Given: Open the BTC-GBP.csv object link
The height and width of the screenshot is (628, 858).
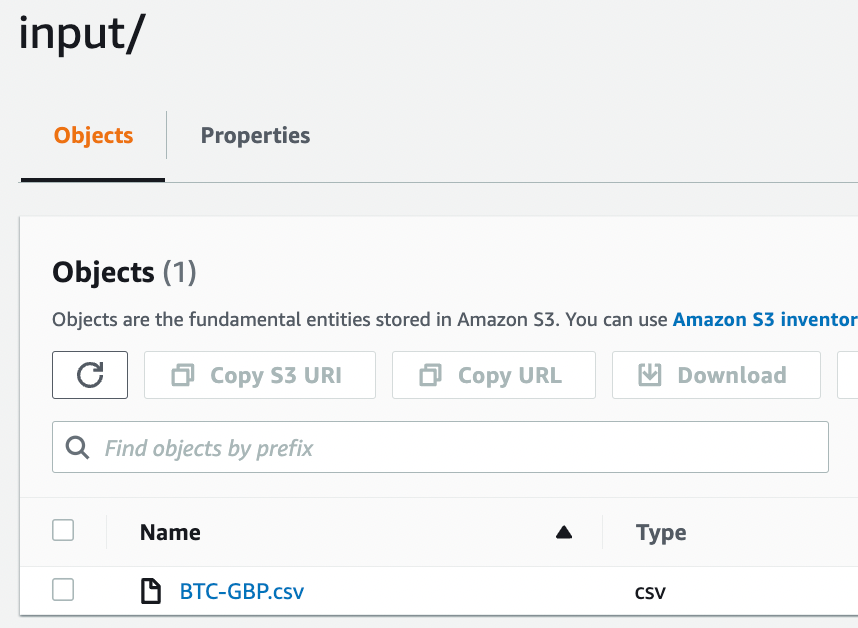Looking at the screenshot, I should tap(242, 591).
